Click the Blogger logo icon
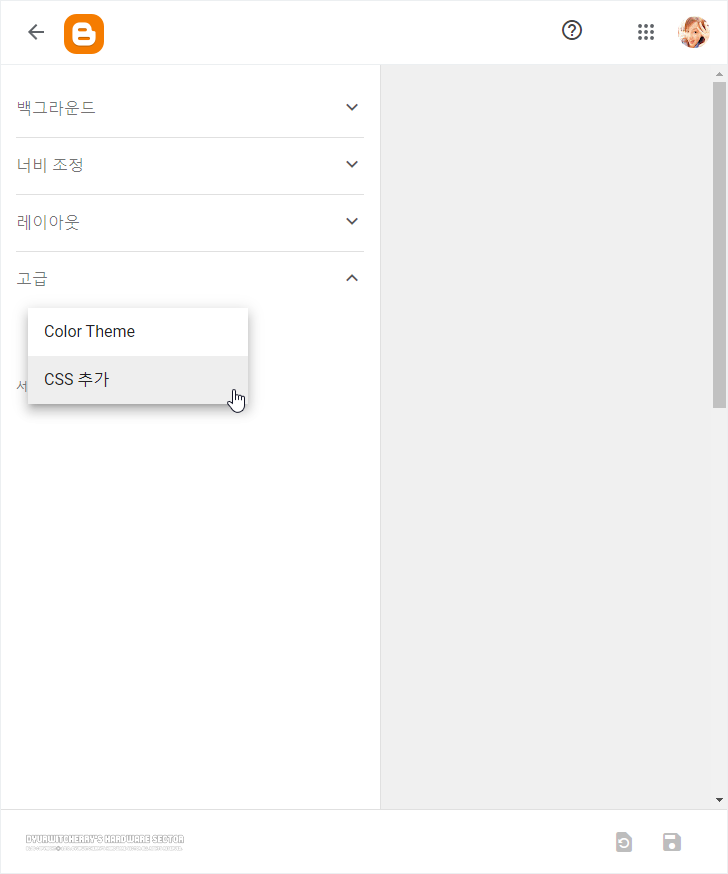Screen dimensions: 728x874 tap(84, 33)
